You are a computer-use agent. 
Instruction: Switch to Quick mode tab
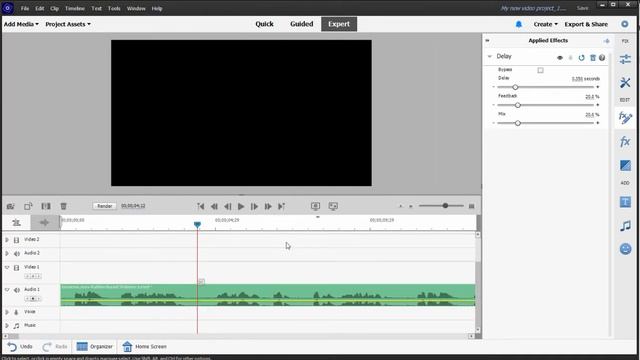click(x=264, y=24)
